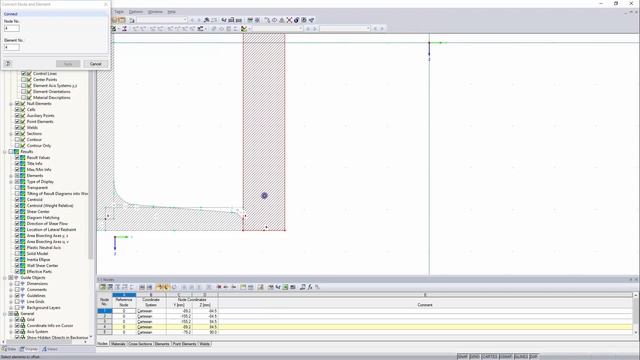This screenshot has width=640, height=360.
Task: Open the main toolbar combo box
Action: pyautogui.click(x=162, y=20)
